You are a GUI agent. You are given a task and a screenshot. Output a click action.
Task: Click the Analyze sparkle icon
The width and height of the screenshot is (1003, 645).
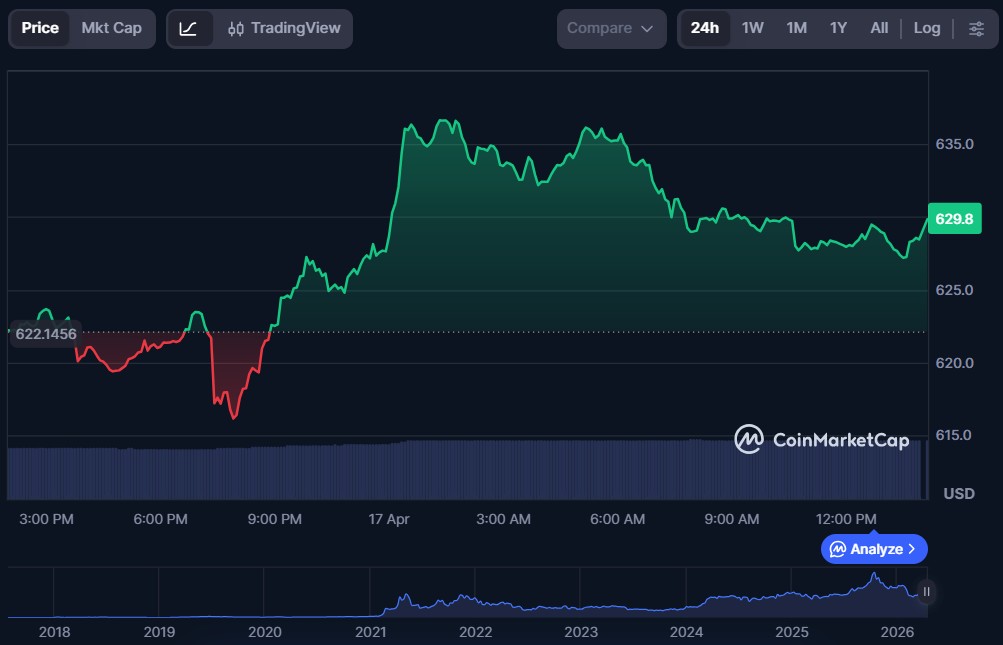pyautogui.click(x=837, y=549)
